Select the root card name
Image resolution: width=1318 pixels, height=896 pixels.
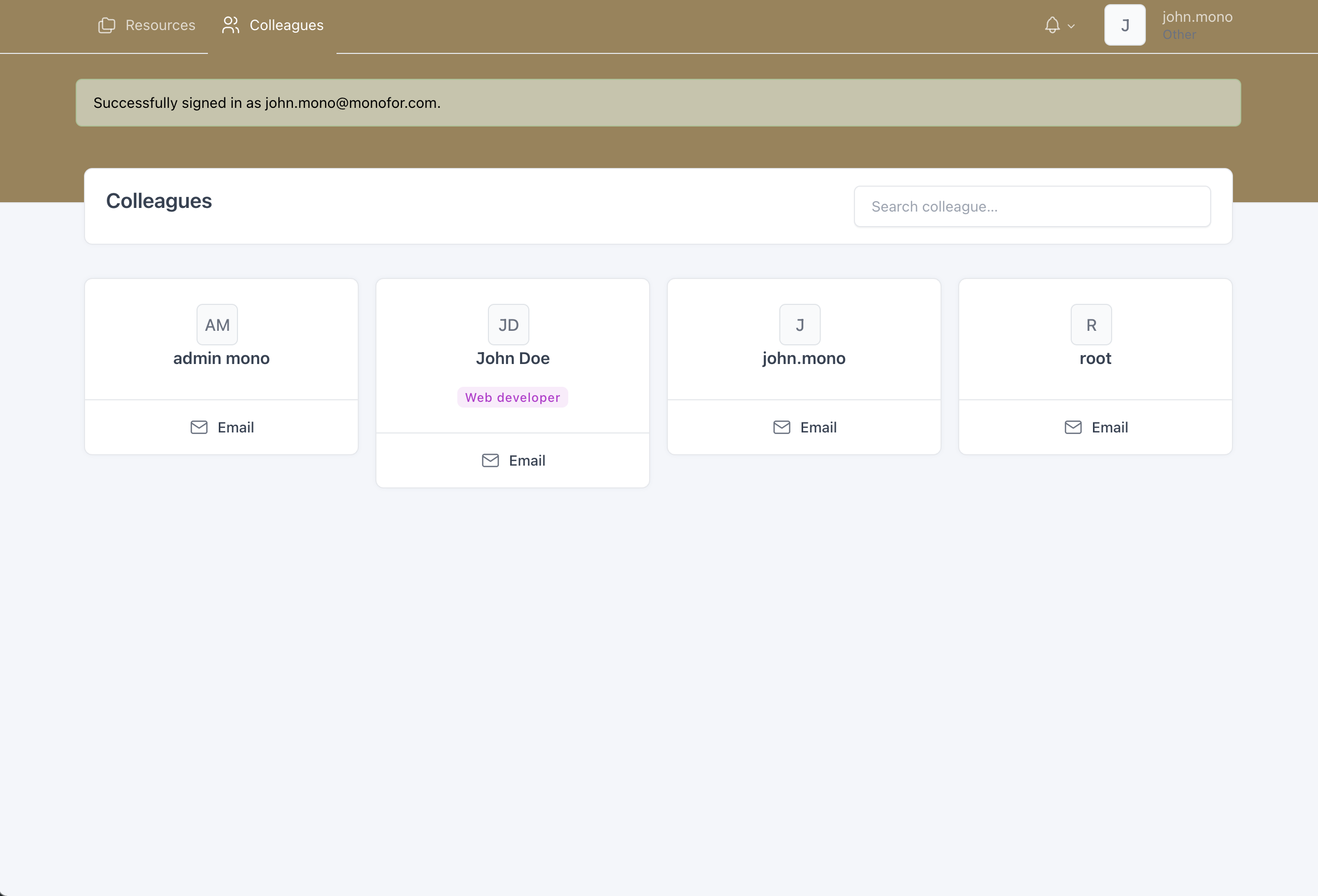(1095, 358)
